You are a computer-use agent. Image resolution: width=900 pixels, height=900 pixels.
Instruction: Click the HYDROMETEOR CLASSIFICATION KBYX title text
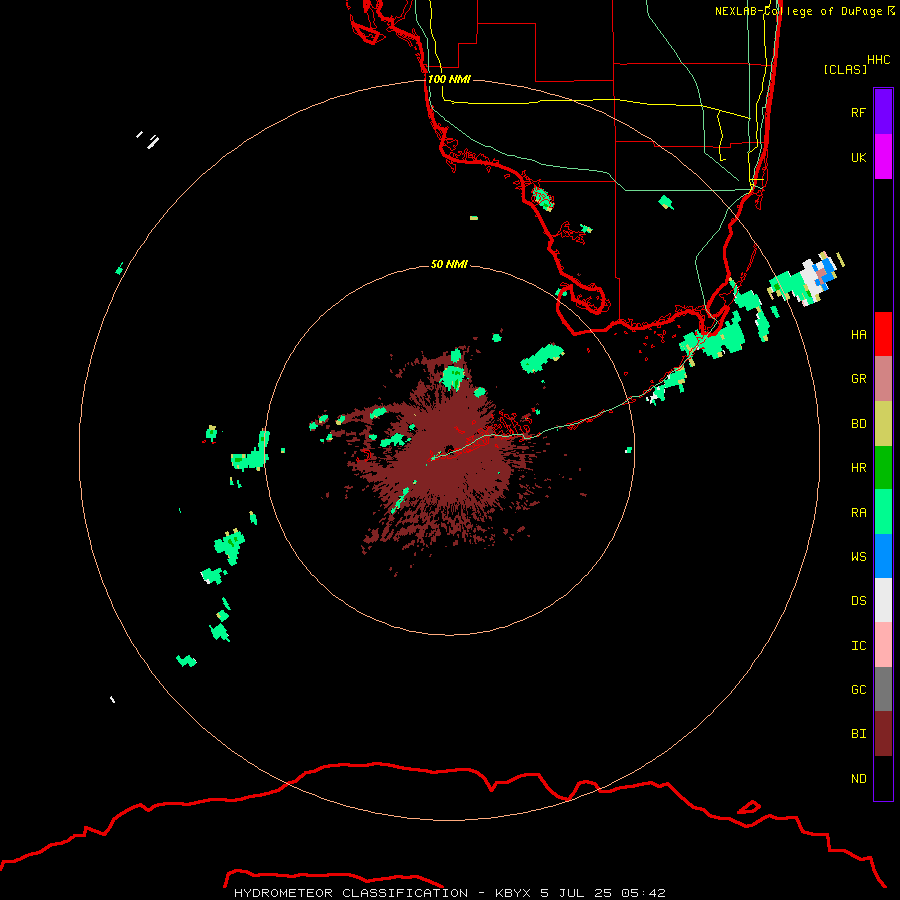(x=449, y=893)
